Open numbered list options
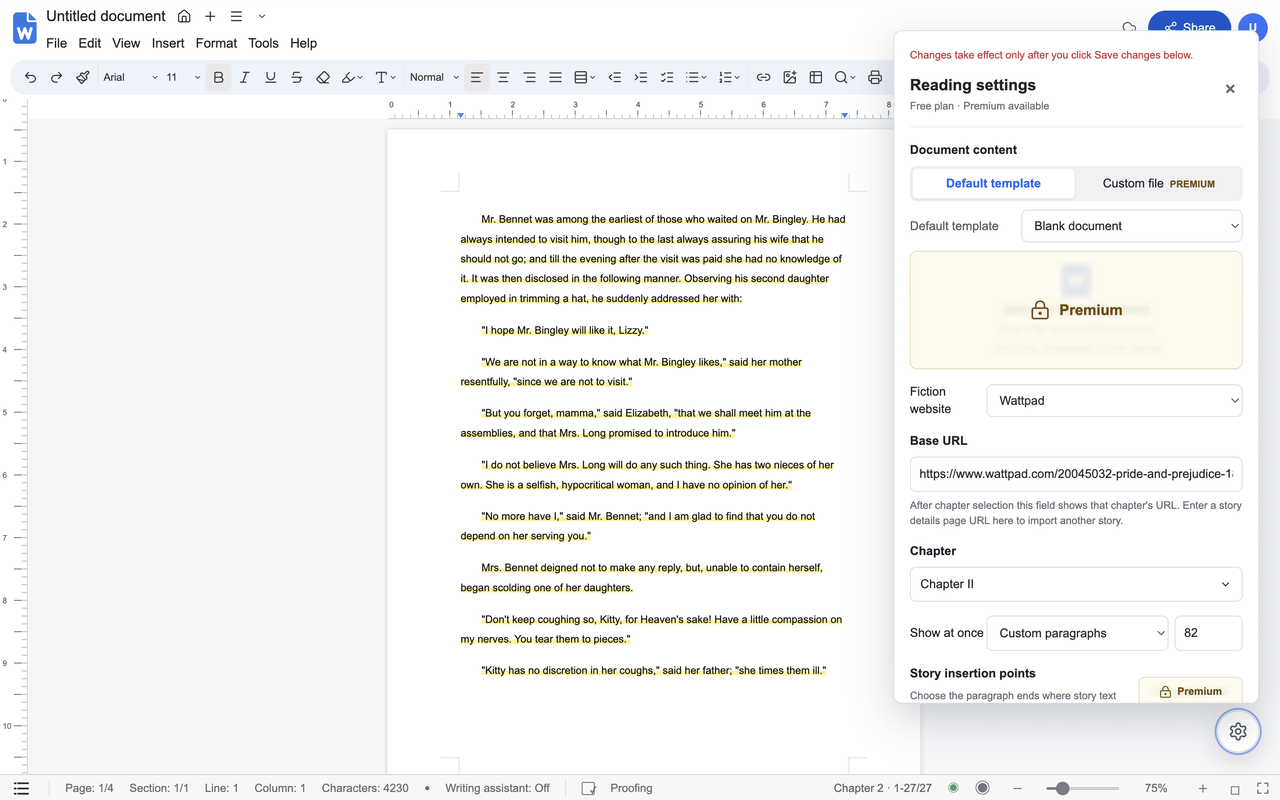Image resolution: width=1280 pixels, height=800 pixels. (730, 77)
